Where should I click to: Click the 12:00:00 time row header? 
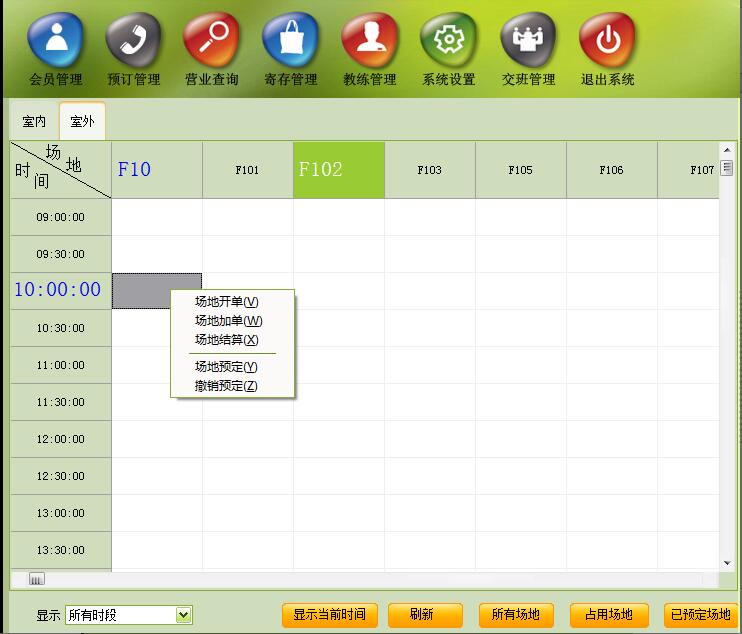(x=61, y=439)
